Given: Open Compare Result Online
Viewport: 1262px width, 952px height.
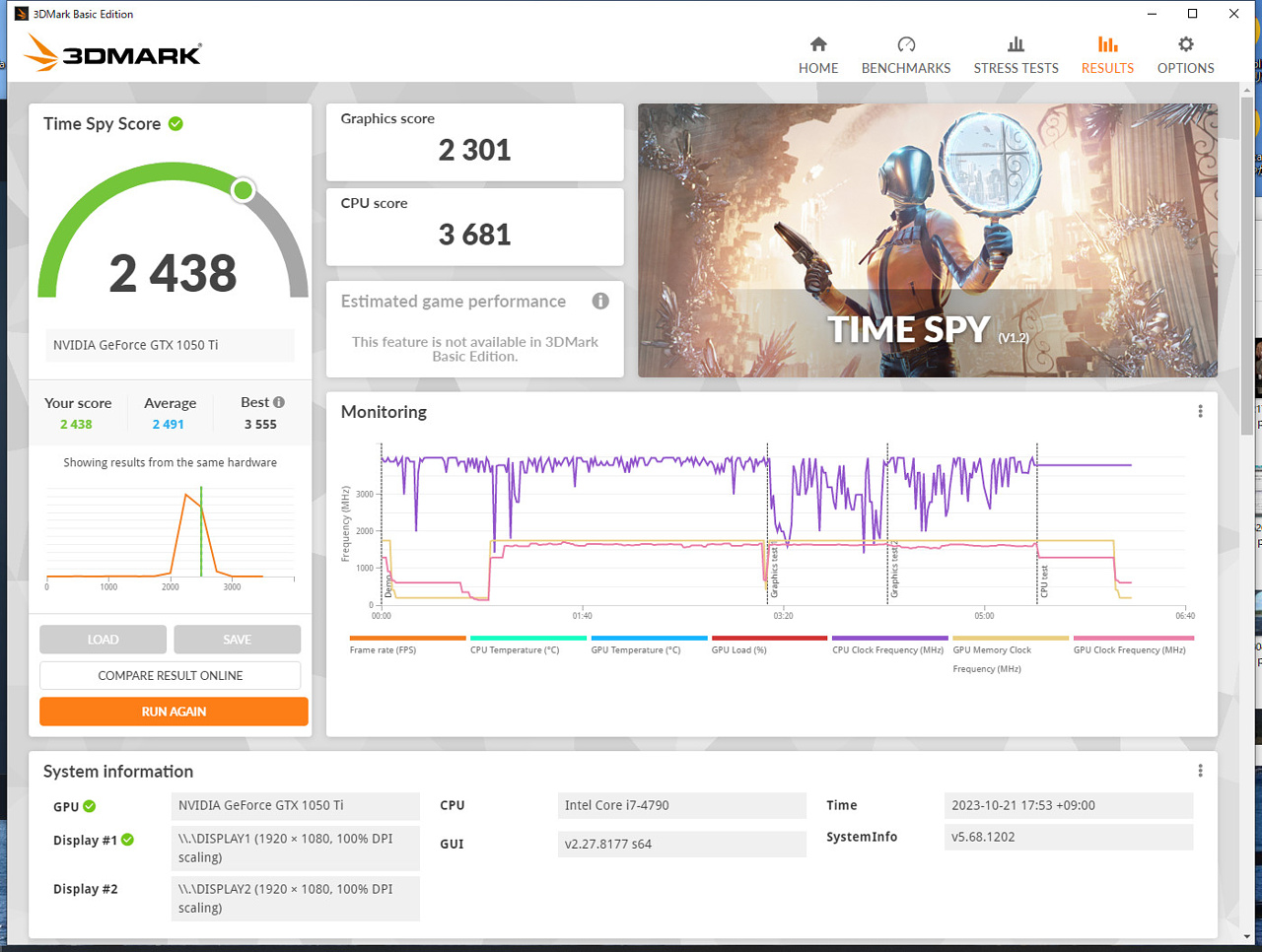Looking at the screenshot, I should (171, 675).
